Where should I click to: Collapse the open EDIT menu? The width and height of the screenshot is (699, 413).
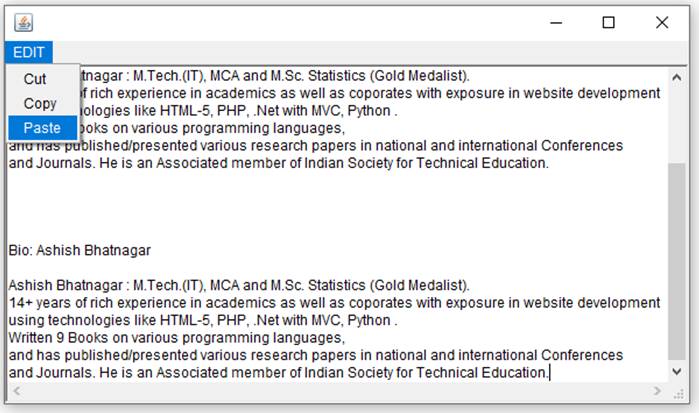29,53
